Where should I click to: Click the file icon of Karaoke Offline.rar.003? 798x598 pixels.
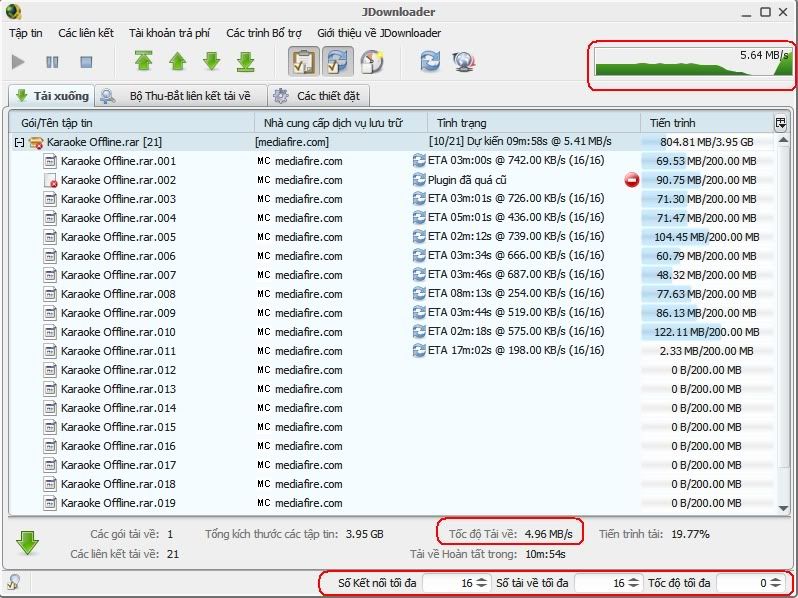pos(50,199)
